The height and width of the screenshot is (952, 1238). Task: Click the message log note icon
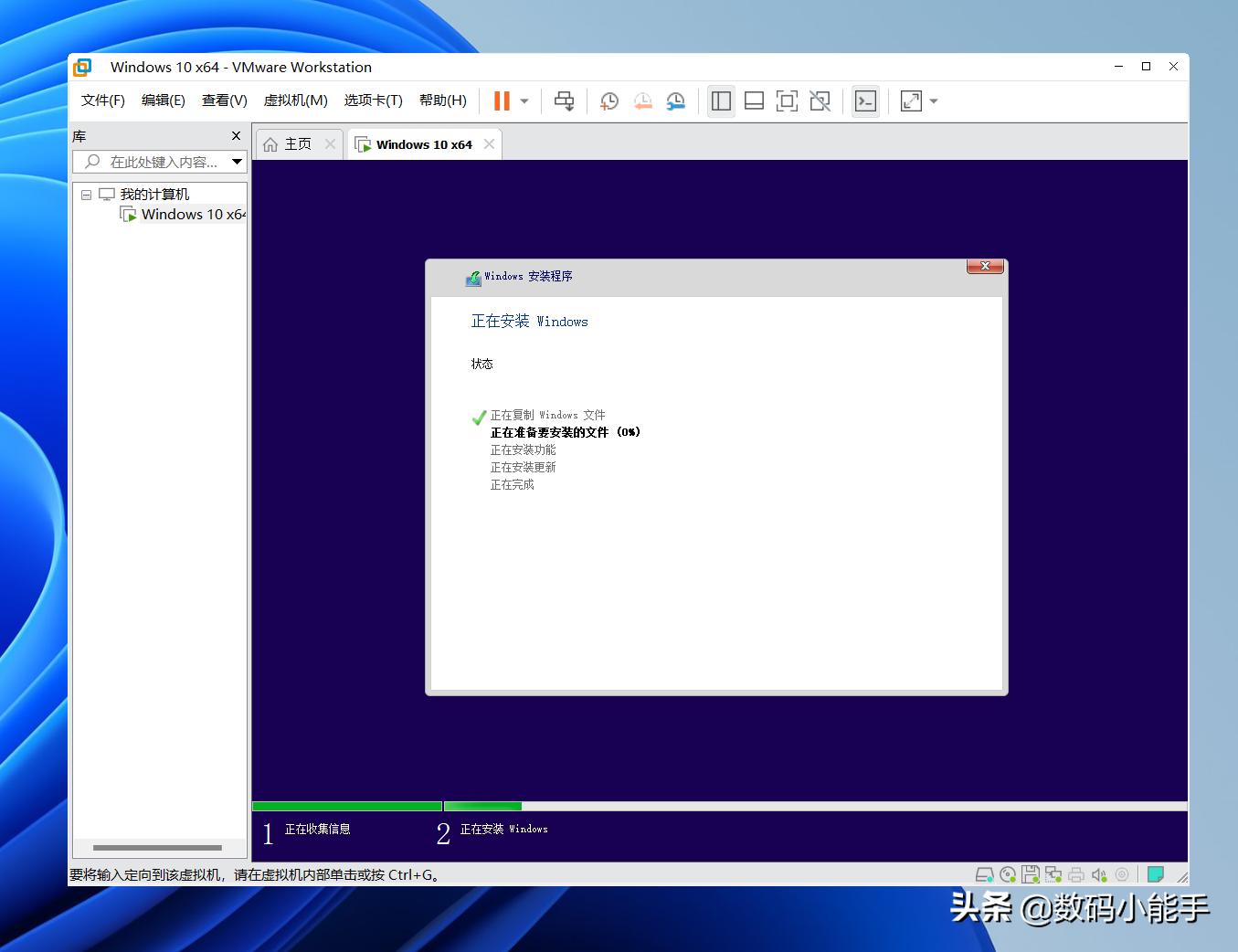click(1155, 874)
